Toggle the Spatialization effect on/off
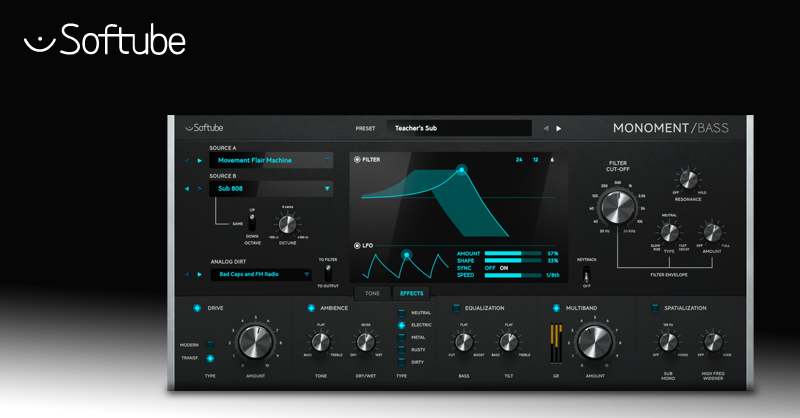The width and height of the screenshot is (800, 418). pos(655,308)
